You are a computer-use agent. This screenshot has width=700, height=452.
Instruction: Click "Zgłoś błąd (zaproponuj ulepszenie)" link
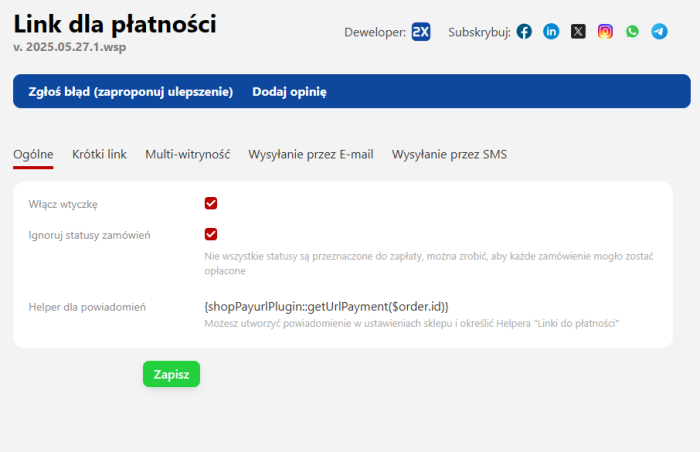pos(131,92)
